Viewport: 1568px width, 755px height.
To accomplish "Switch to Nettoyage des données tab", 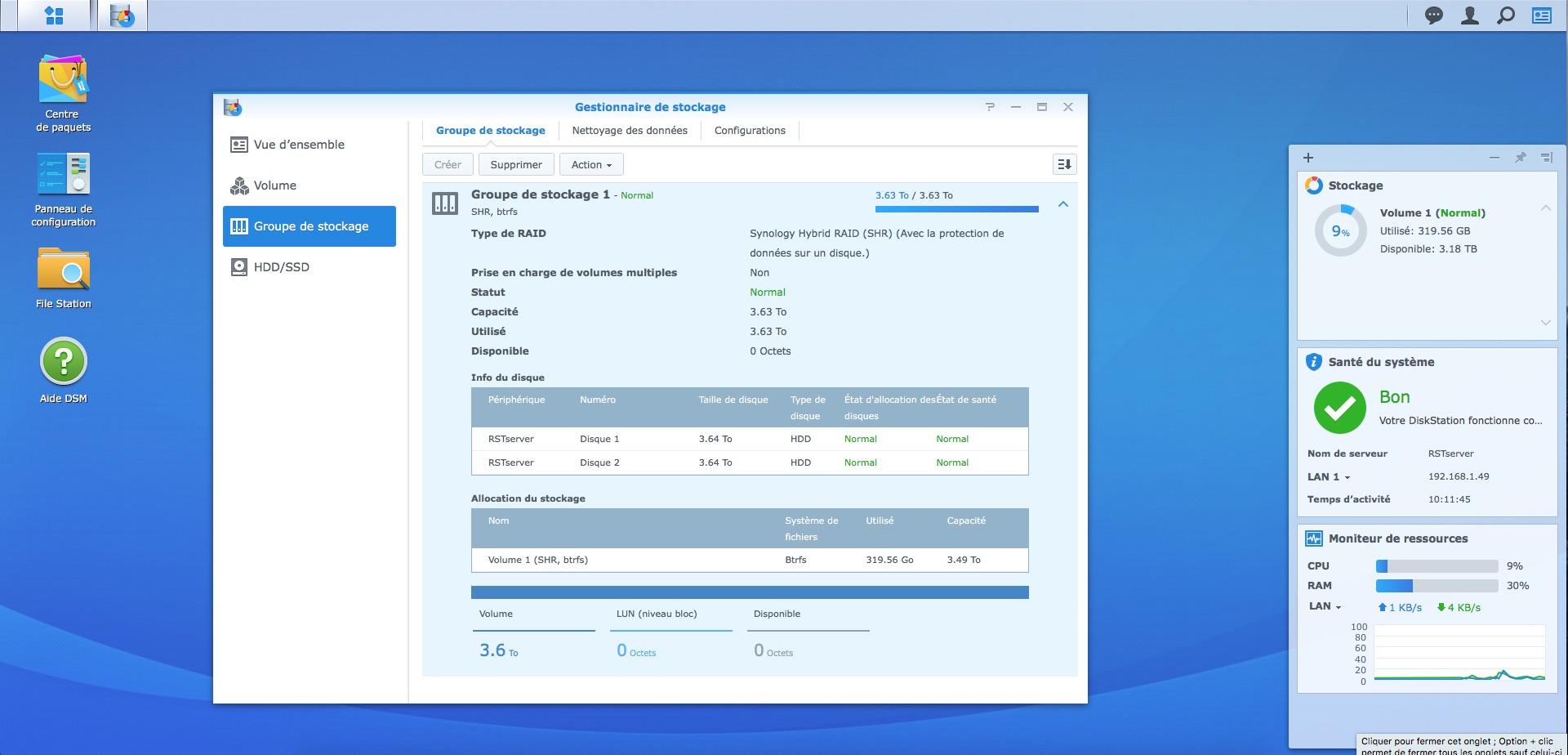I will pos(629,131).
